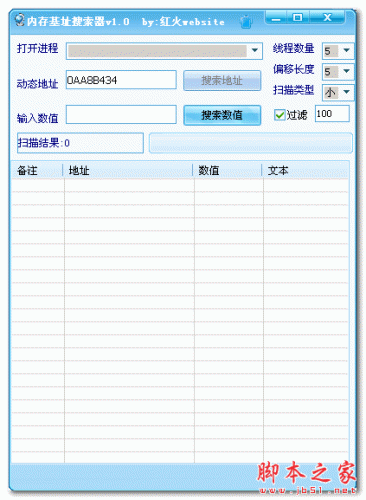Close the window
This screenshot has height=500, width=366.
327,18
